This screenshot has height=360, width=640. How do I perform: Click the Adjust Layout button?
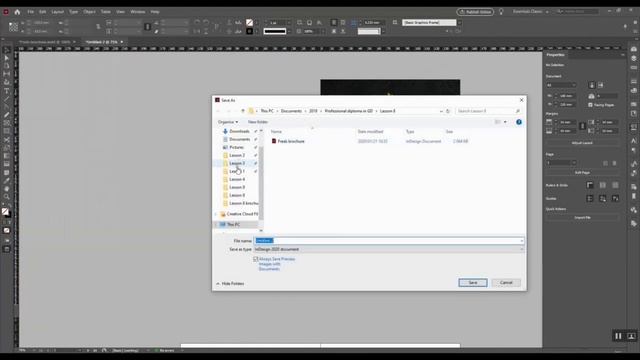582,143
